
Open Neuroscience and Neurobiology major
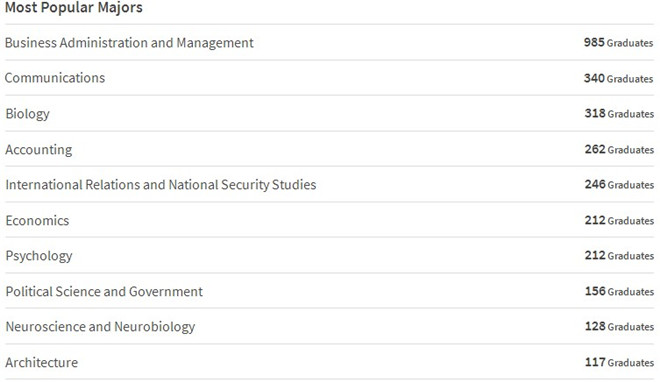click(100, 327)
